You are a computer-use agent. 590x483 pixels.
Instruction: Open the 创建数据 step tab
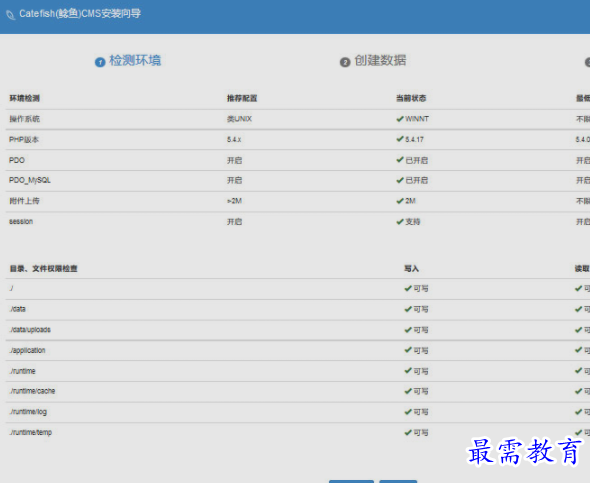pyautogui.click(x=380, y=61)
